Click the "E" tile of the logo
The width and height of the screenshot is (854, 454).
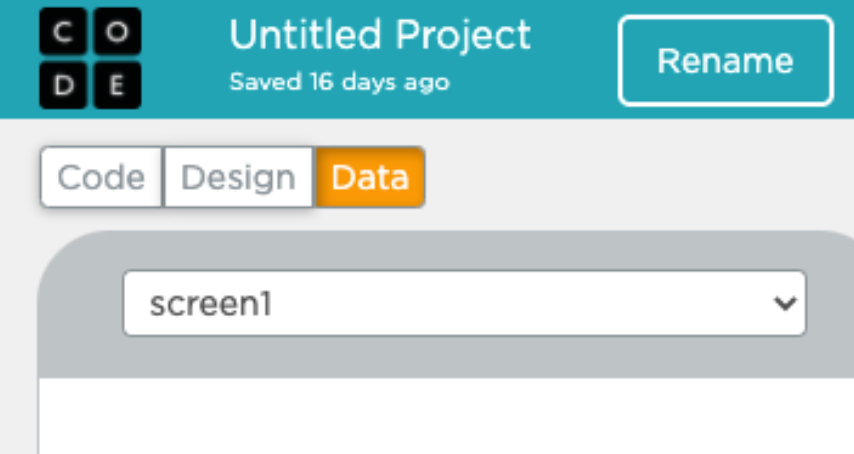(117, 85)
